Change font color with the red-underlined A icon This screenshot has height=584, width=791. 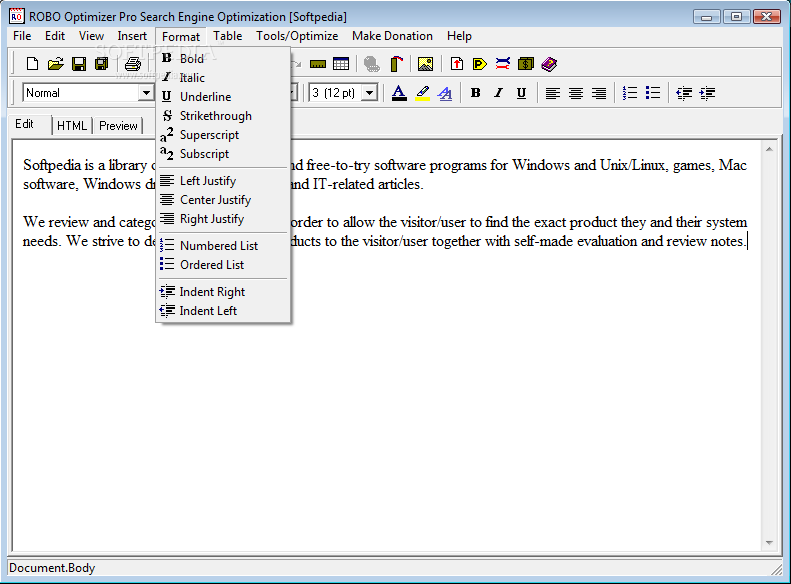[x=399, y=93]
